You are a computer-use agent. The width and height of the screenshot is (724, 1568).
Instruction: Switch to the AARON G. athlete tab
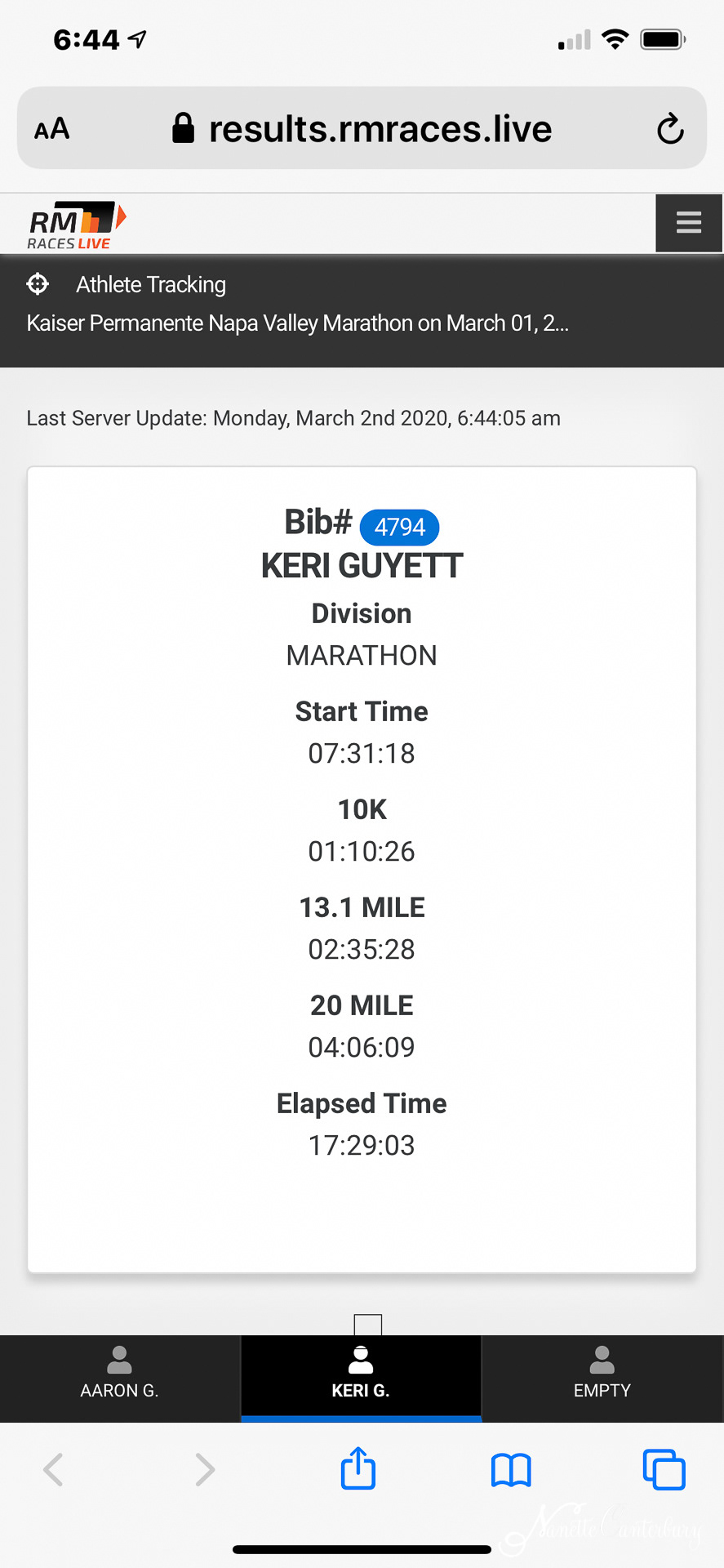(120, 1379)
